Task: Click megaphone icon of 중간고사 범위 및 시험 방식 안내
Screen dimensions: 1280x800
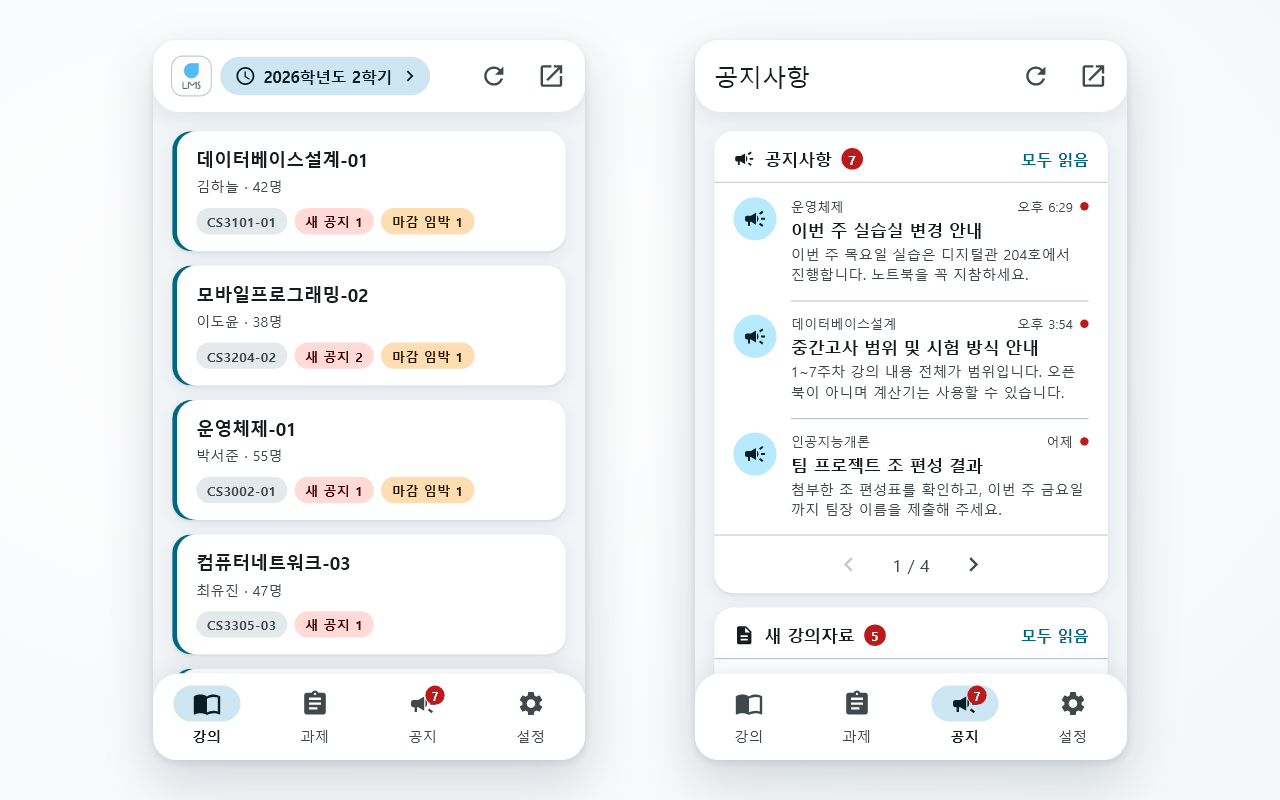Action: tap(755, 336)
